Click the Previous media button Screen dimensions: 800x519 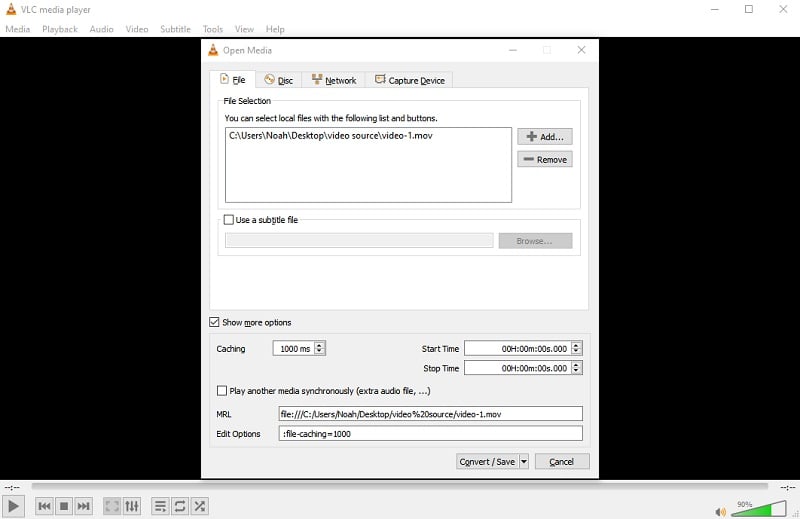(44, 506)
